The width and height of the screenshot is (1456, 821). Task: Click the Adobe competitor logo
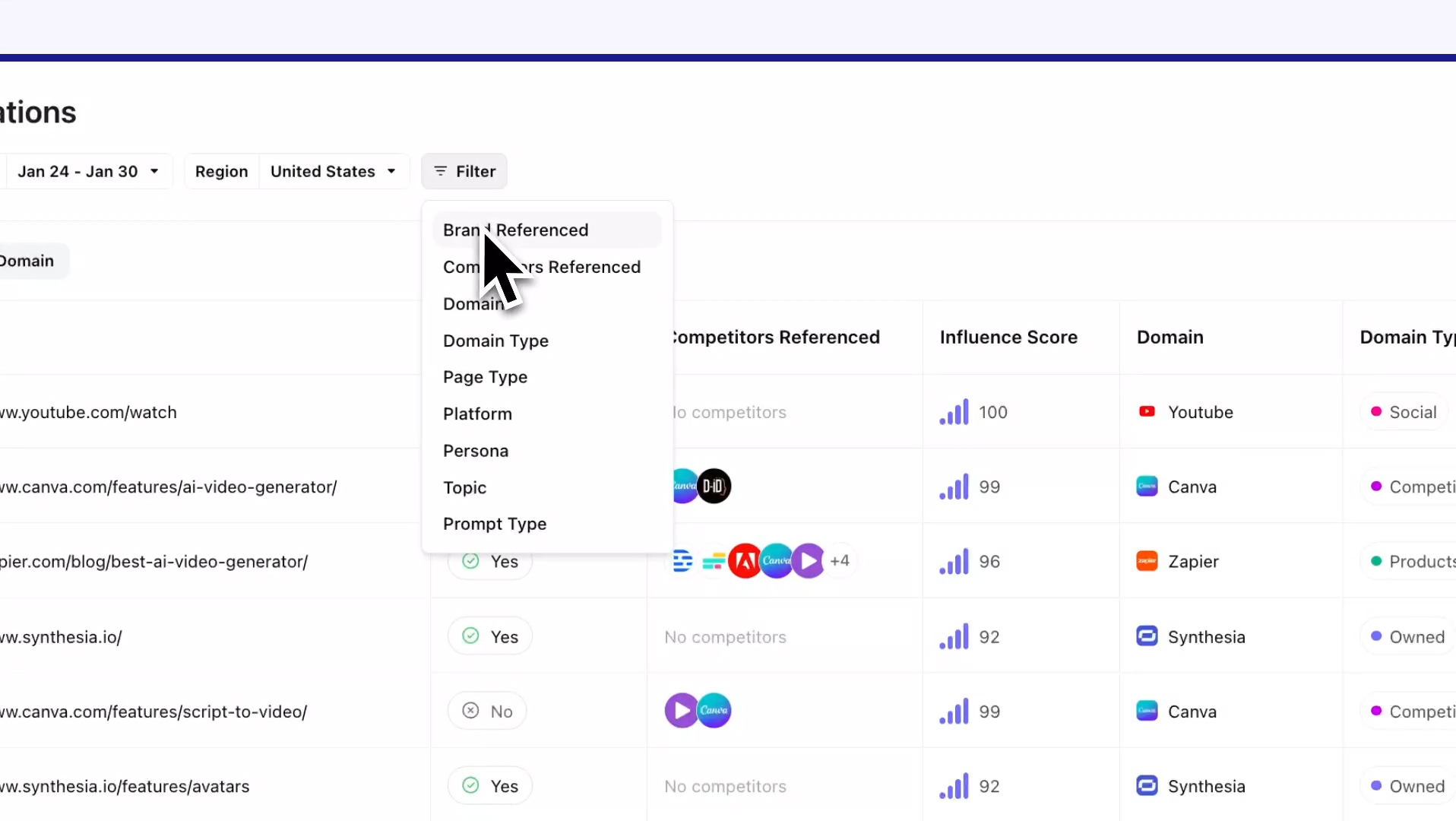pos(744,562)
